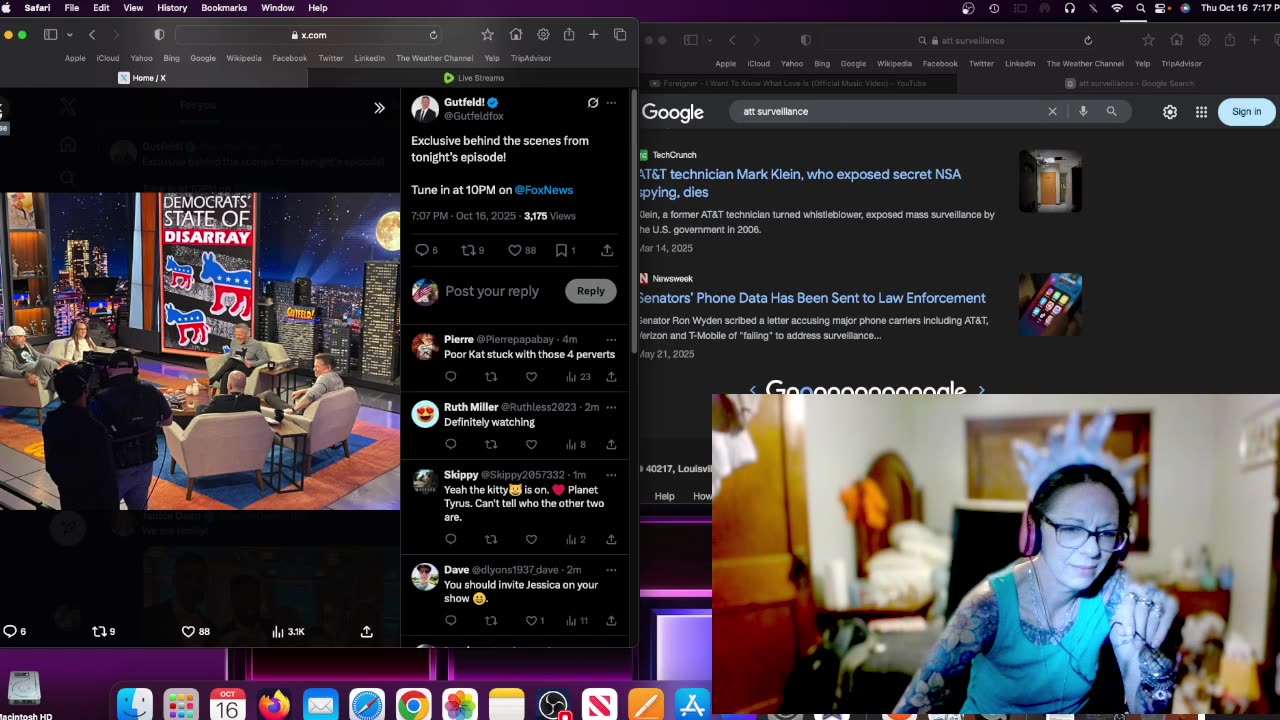This screenshot has width=1280, height=720.
Task: Bookmark Gutfeld's post
Action: [x=561, y=250]
